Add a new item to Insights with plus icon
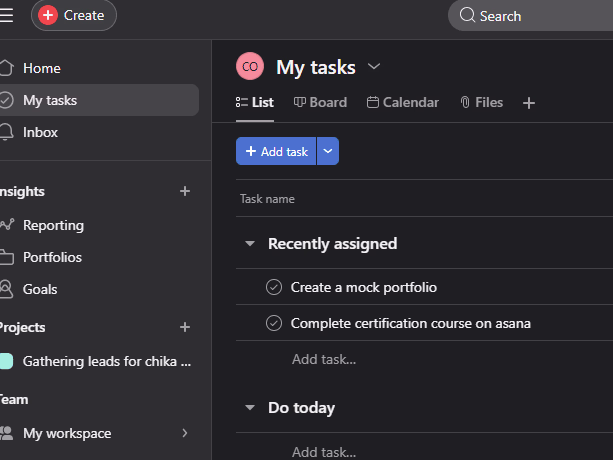Viewport: 613px width, 460px height. 184,191
